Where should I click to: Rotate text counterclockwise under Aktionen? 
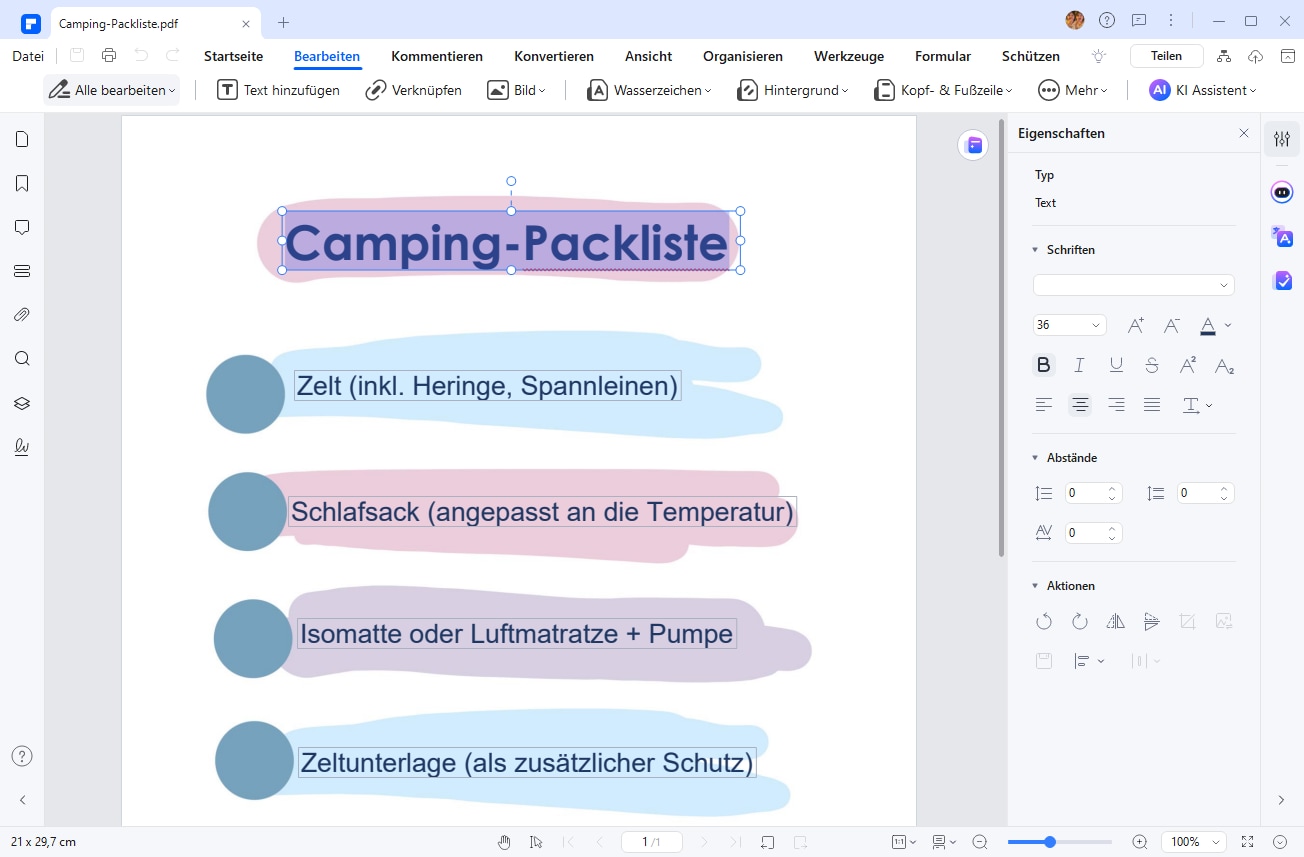1044,622
